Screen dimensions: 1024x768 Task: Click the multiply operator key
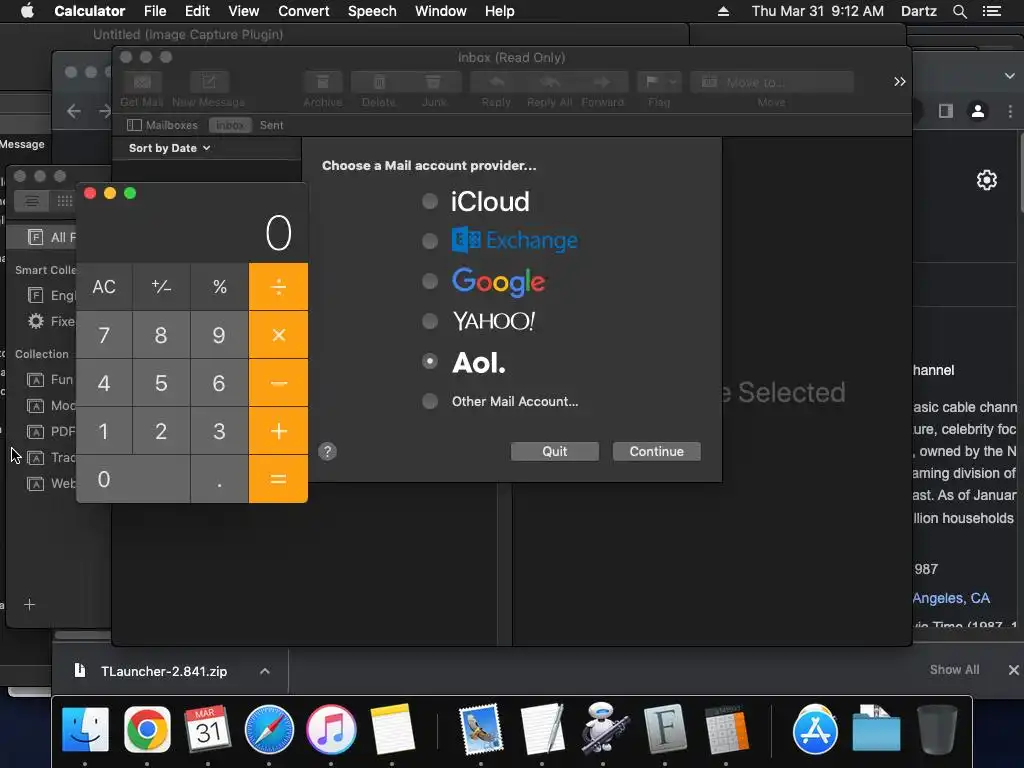click(278, 335)
